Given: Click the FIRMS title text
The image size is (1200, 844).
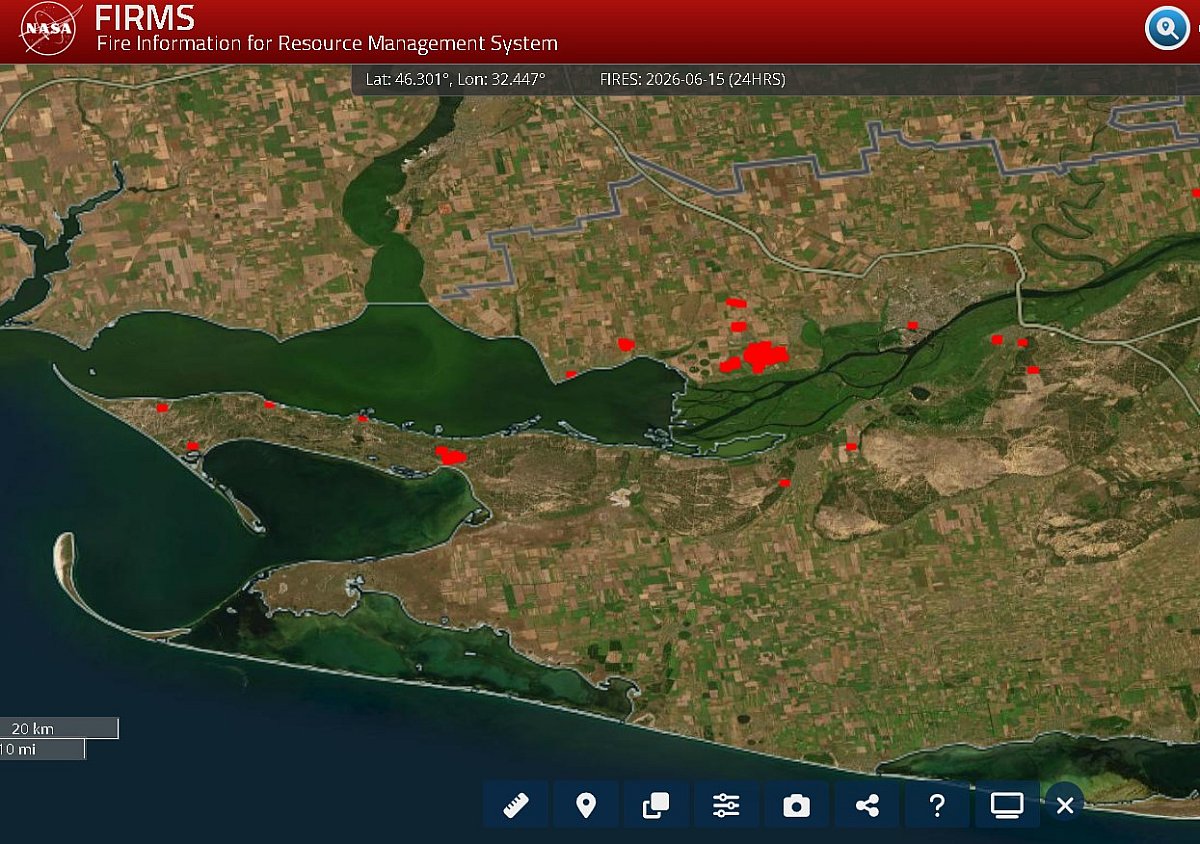Looking at the screenshot, I should pos(145,17).
